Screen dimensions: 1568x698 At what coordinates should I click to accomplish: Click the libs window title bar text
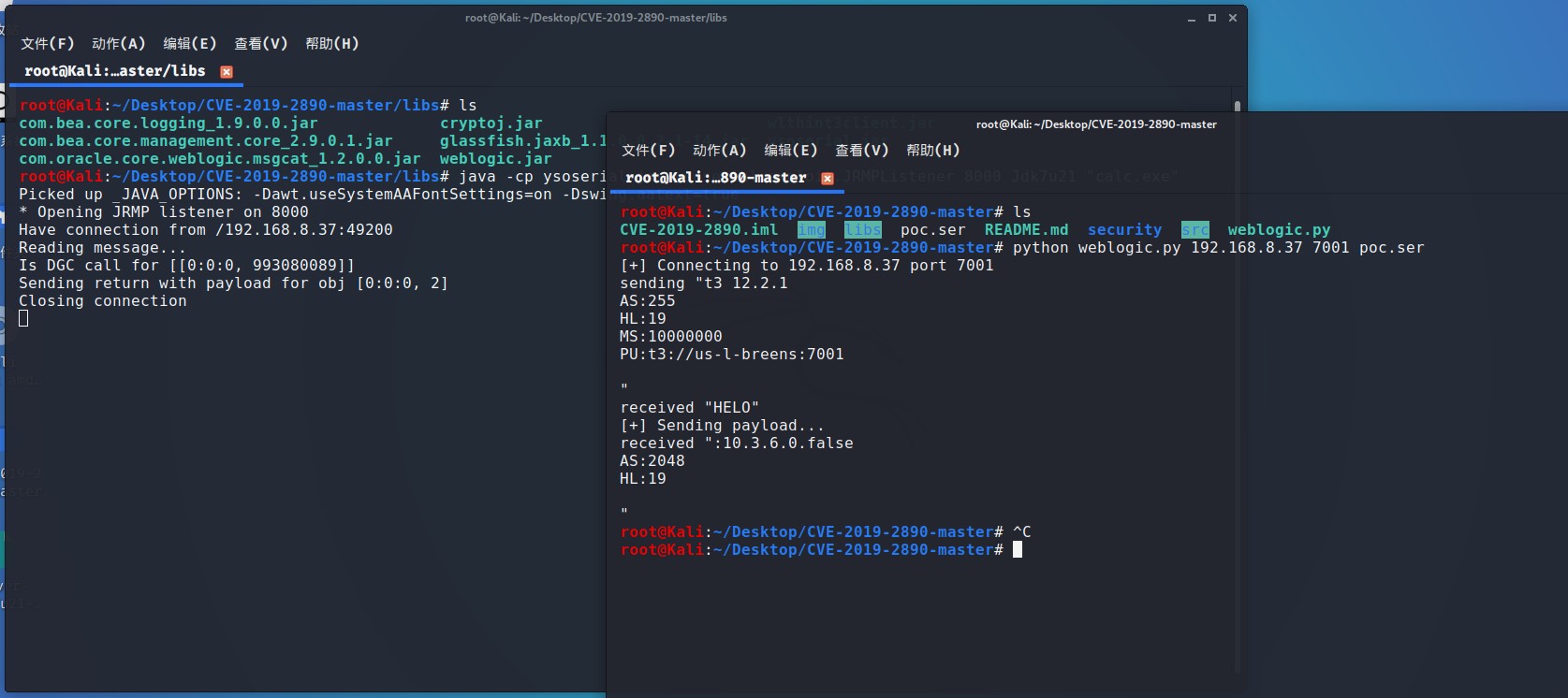(x=595, y=18)
